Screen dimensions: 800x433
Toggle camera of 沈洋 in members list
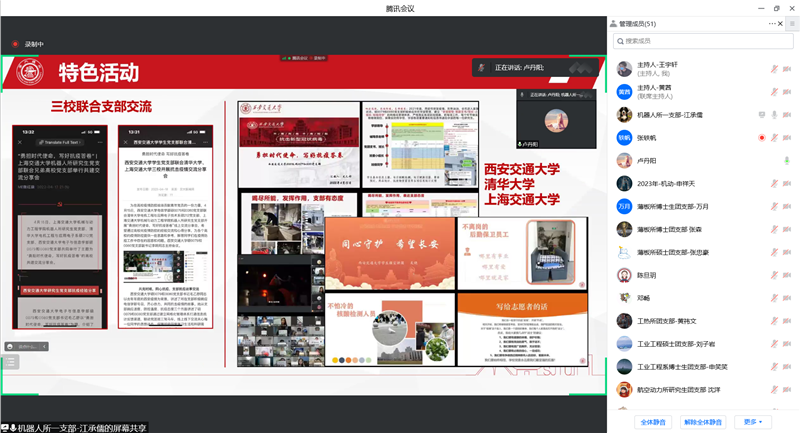point(787,390)
